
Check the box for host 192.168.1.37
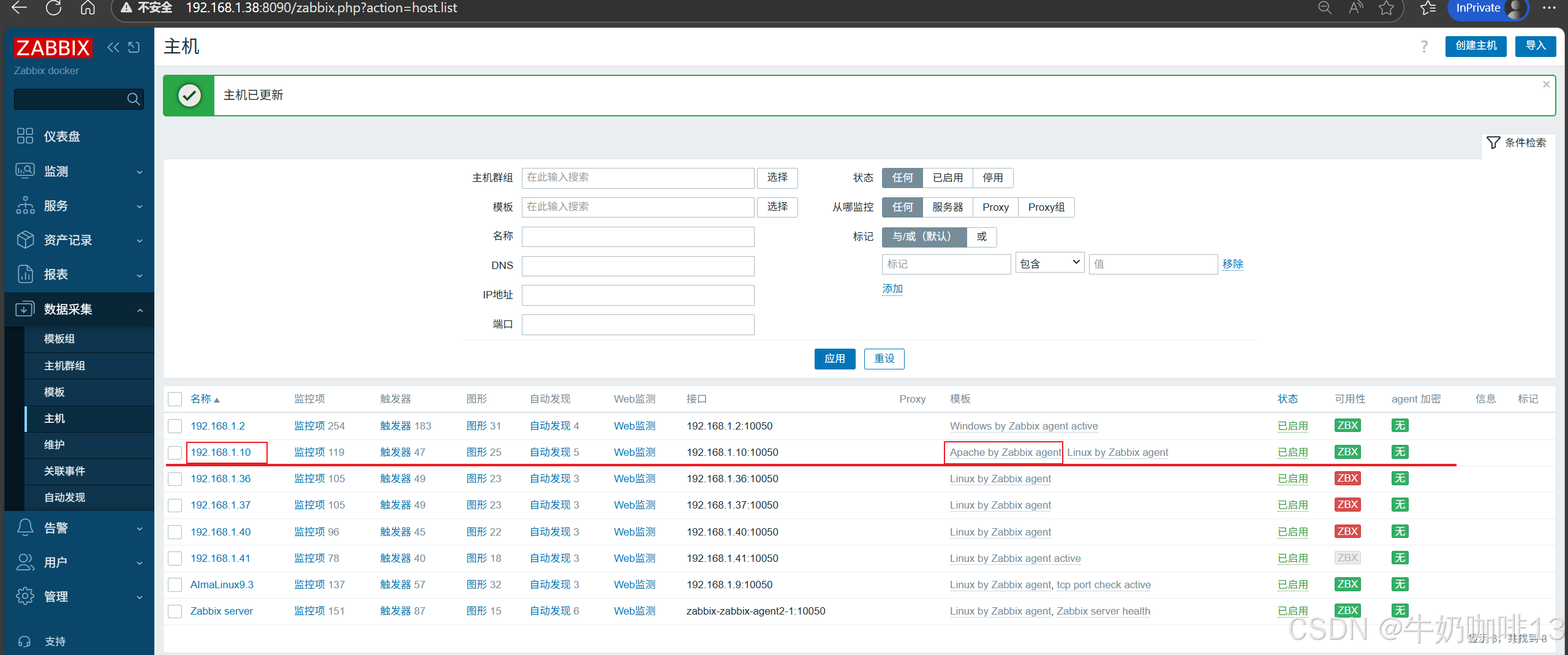click(175, 505)
